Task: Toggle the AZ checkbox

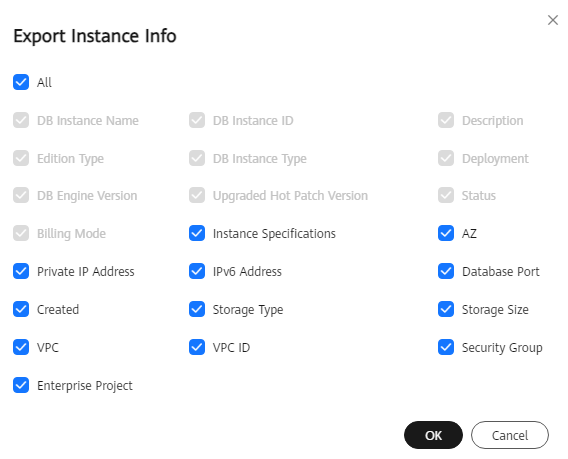Action: click(x=446, y=233)
